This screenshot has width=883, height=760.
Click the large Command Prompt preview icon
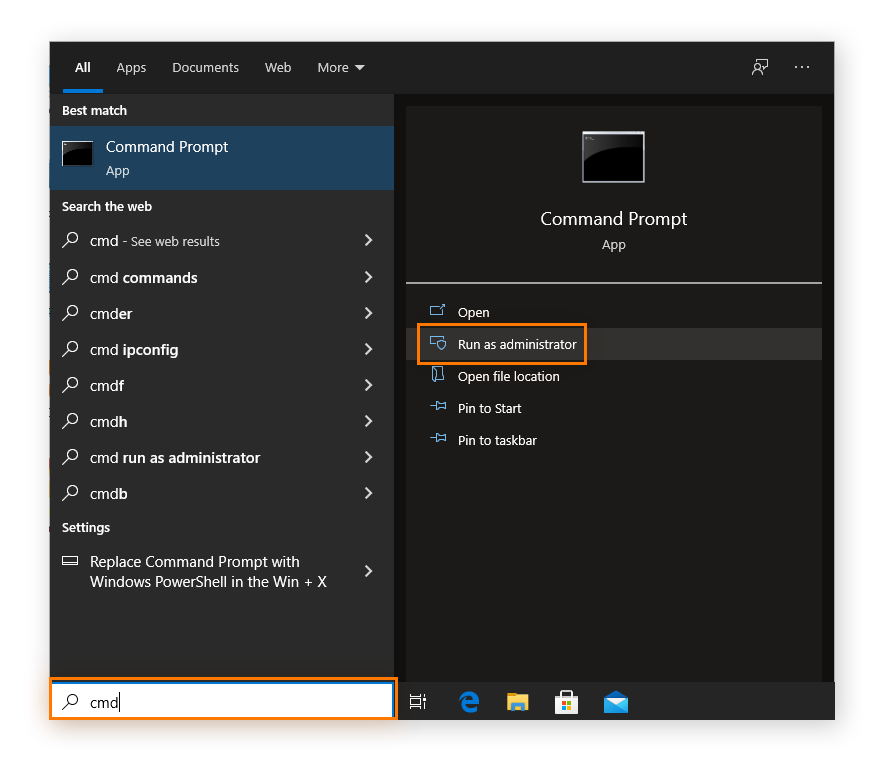(x=613, y=157)
